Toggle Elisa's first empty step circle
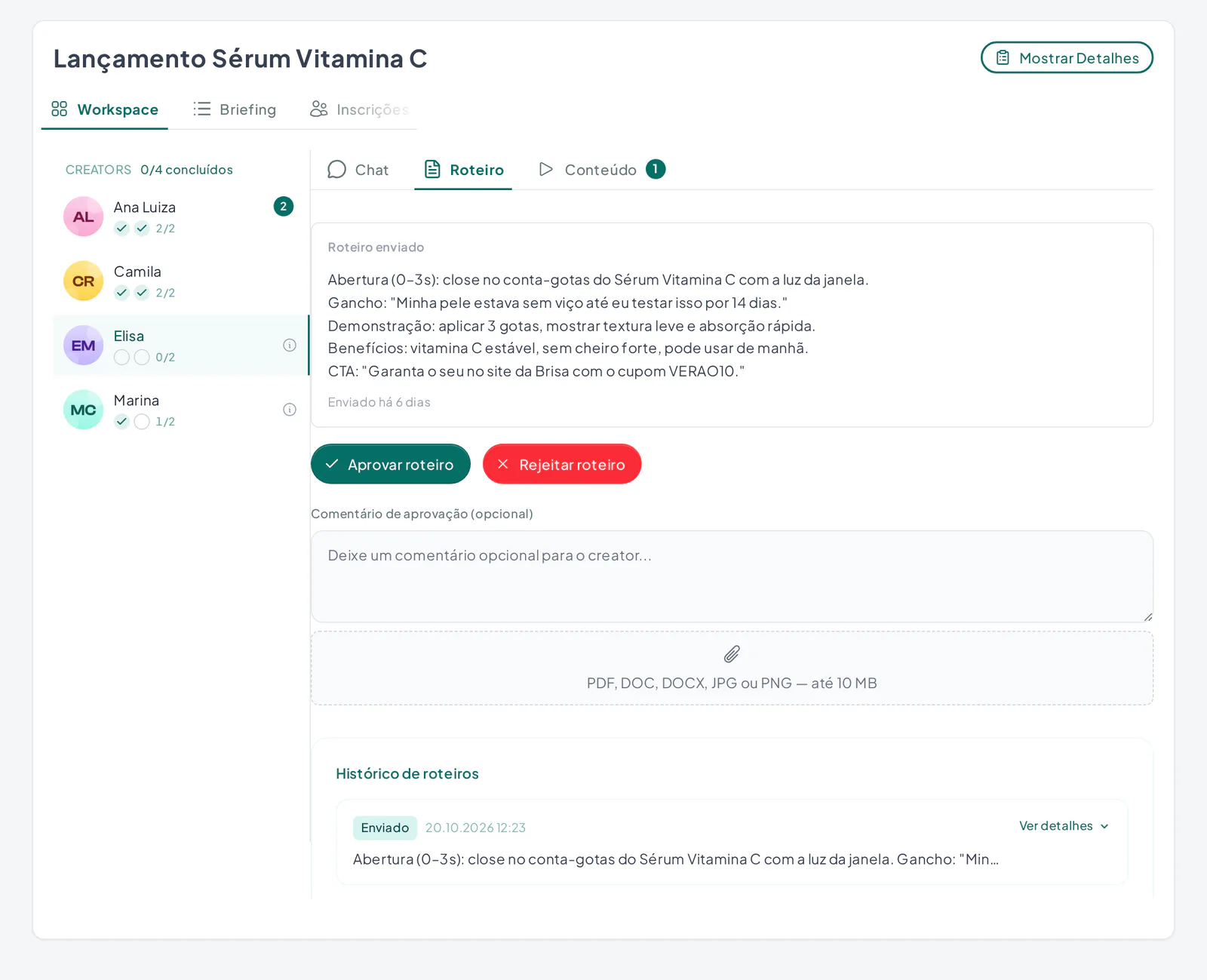1207x980 pixels. pos(121,358)
